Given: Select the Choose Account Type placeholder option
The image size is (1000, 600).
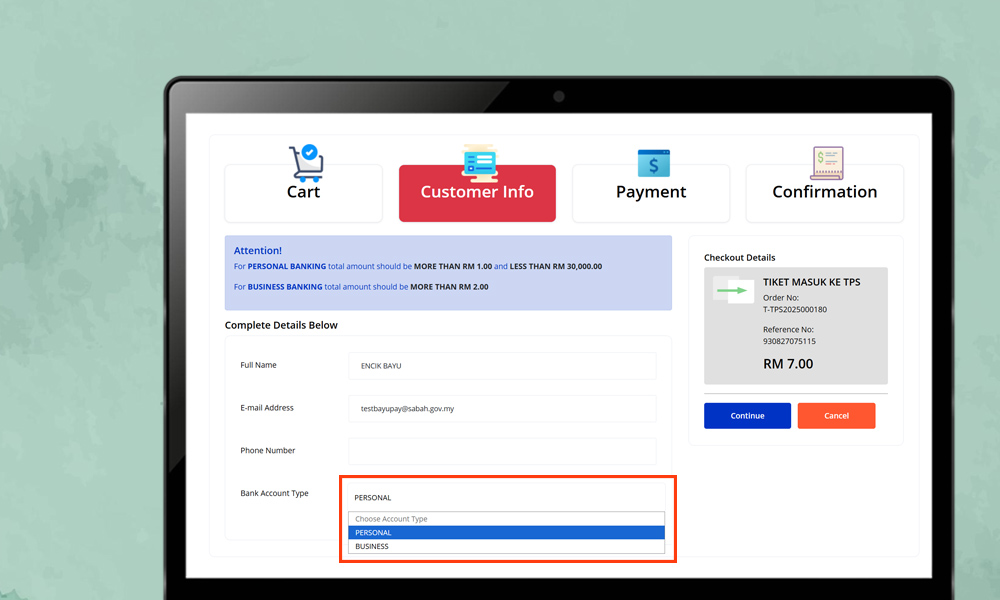Looking at the screenshot, I should [x=506, y=519].
